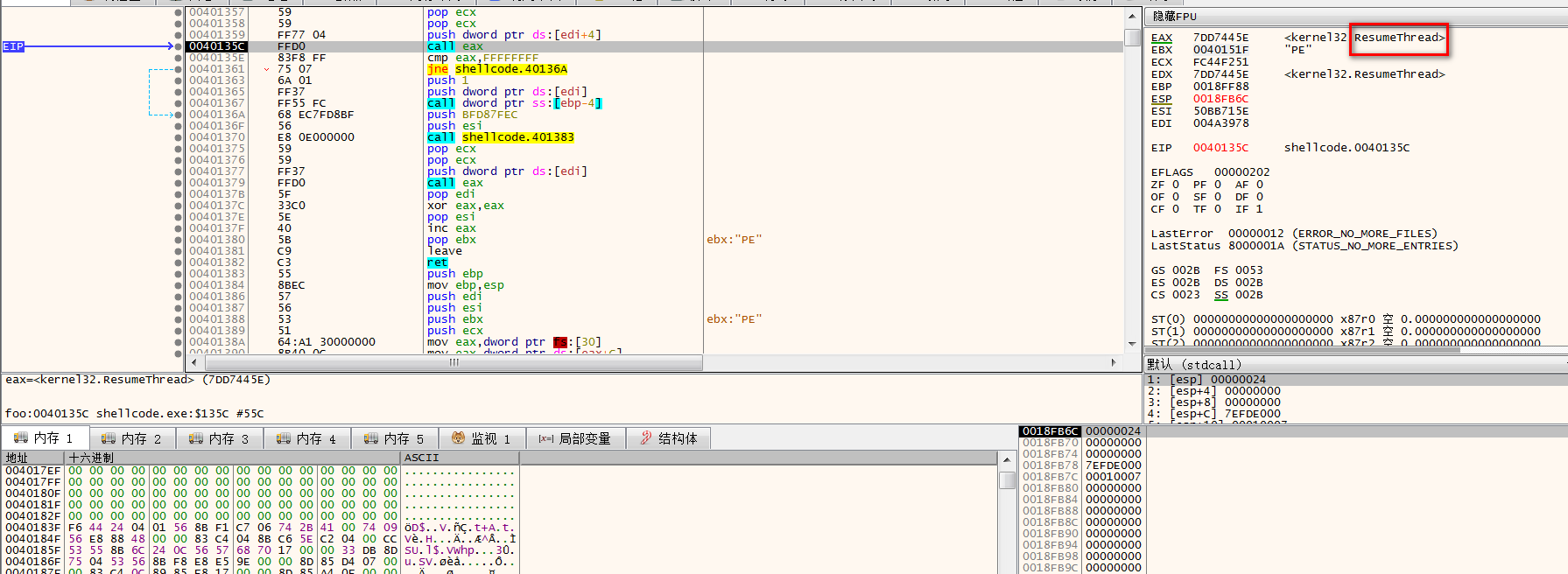This screenshot has height=574, width=1568.
Task: Toggle breakpoint dot at address 00401361
Action: click(179, 69)
